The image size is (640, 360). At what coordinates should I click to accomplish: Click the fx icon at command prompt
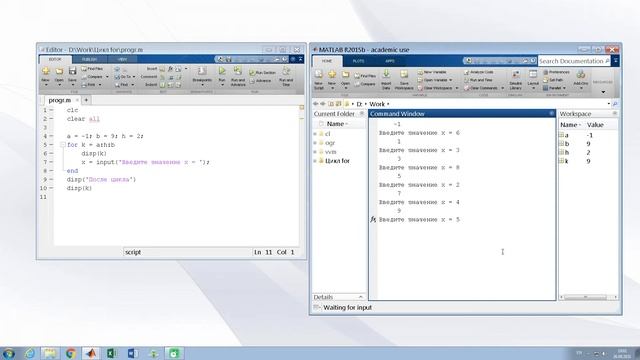[x=373, y=220]
